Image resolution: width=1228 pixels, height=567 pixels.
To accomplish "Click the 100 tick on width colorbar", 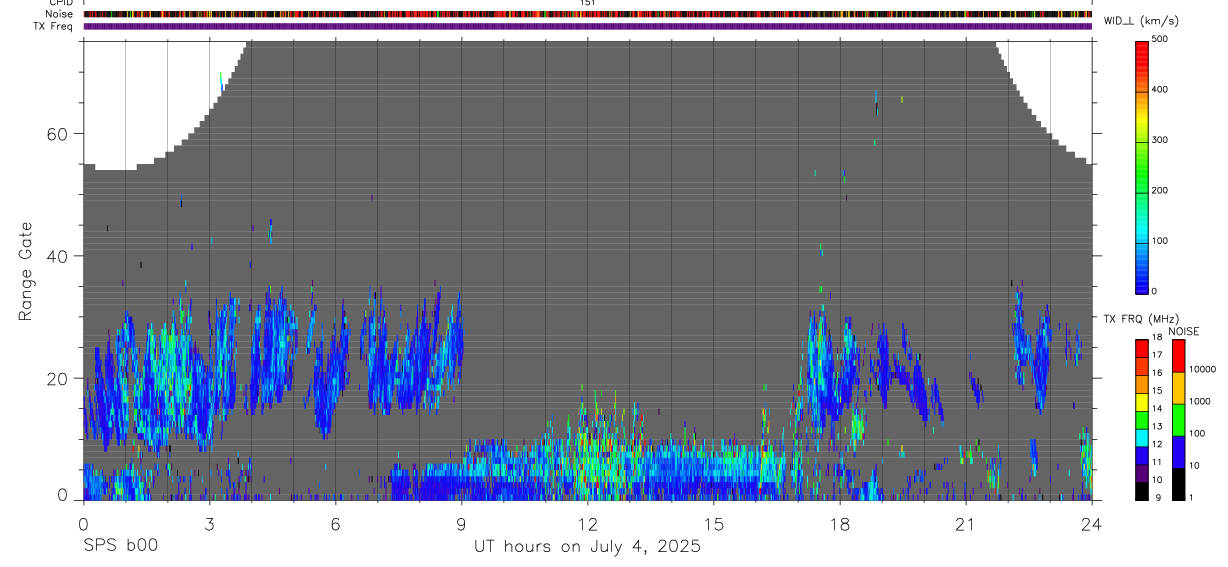I will tap(1161, 241).
